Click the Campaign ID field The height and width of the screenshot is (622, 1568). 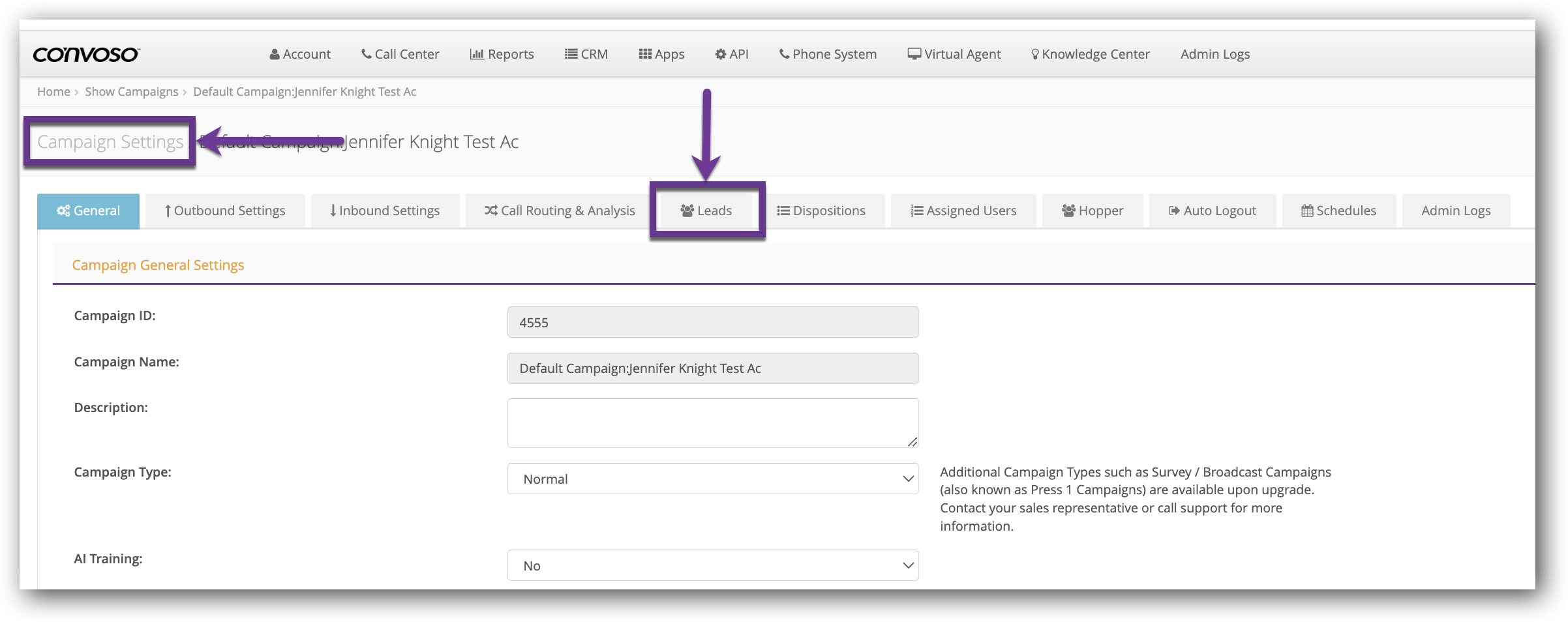[713, 322]
